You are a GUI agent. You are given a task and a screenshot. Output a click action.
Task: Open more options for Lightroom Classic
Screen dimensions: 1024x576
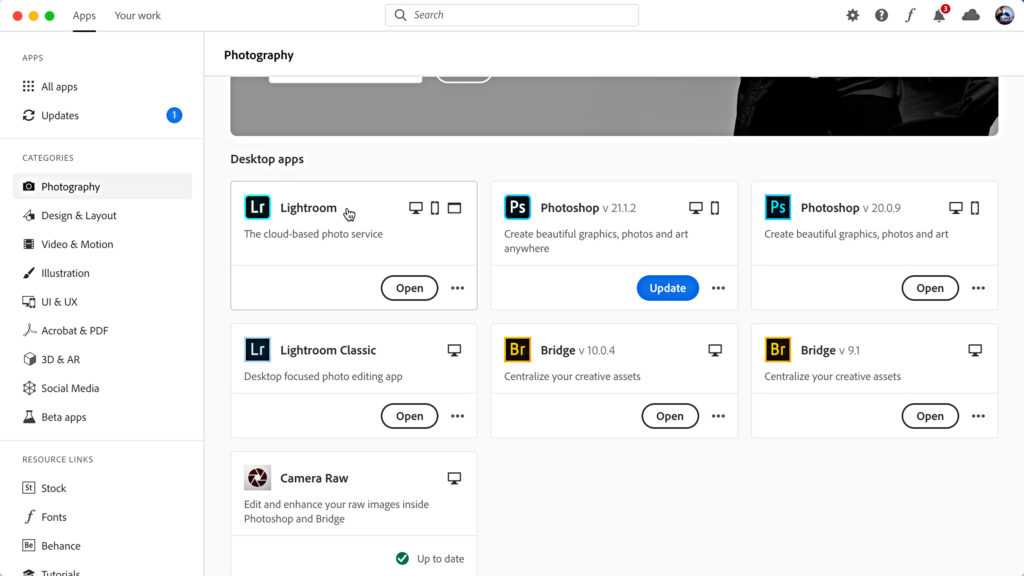click(x=457, y=416)
